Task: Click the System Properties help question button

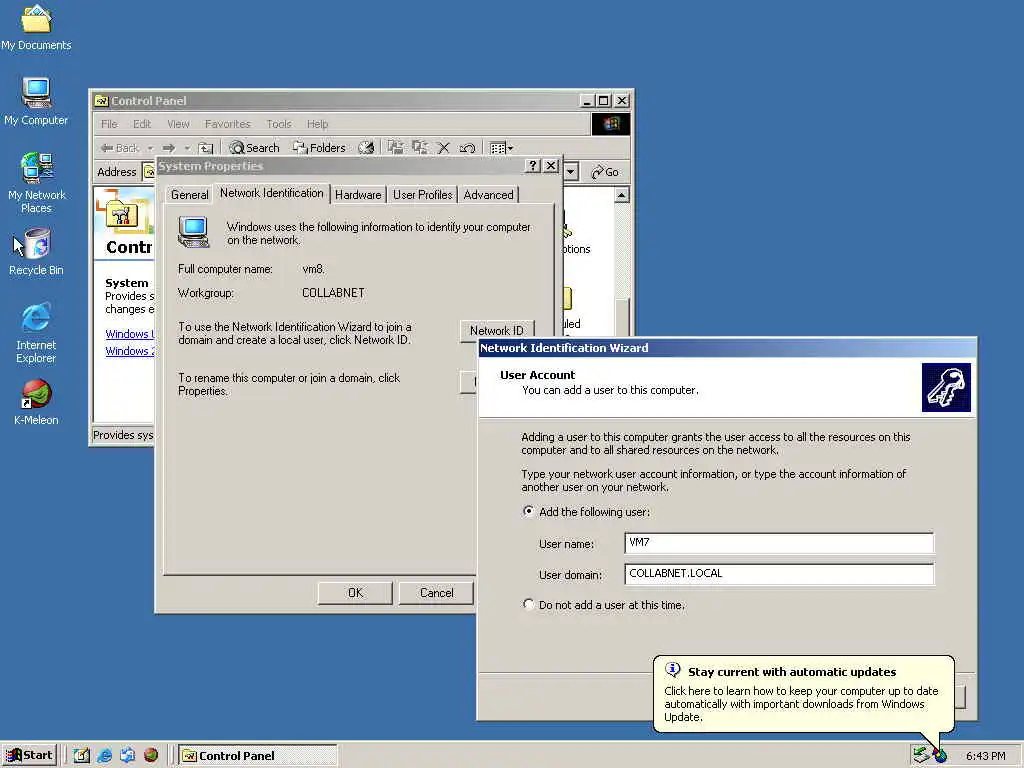Action: [x=533, y=166]
